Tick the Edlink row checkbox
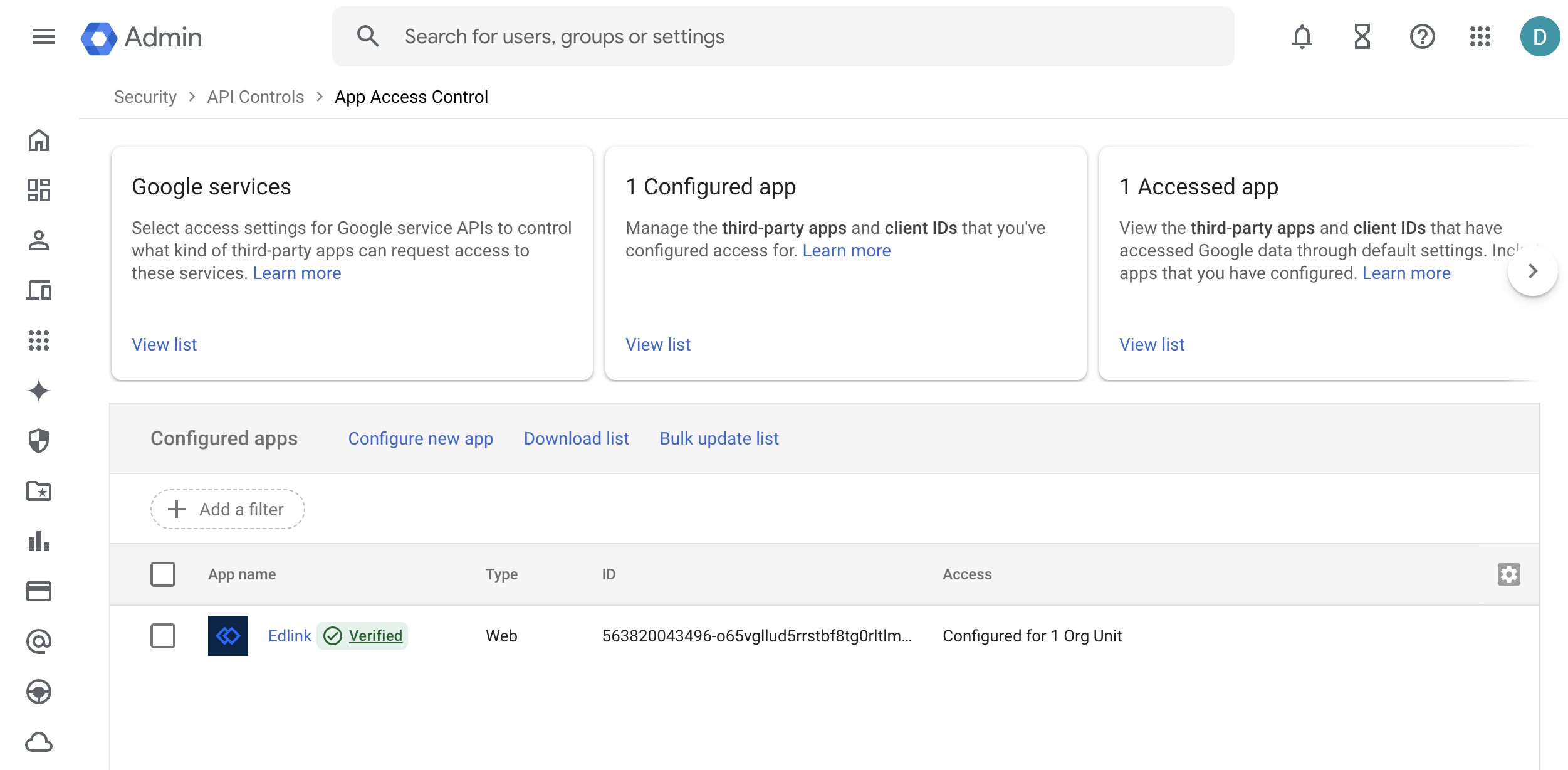Viewport: 1568px width, 770px height. pyautogui.click(x=163, y=636)
